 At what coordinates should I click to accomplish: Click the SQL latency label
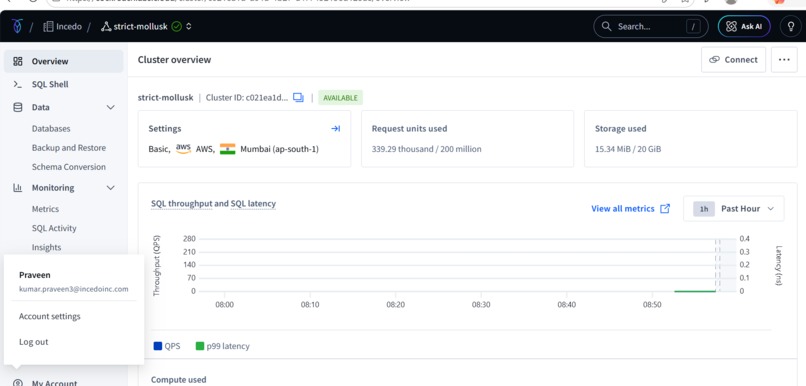[253, 204]
